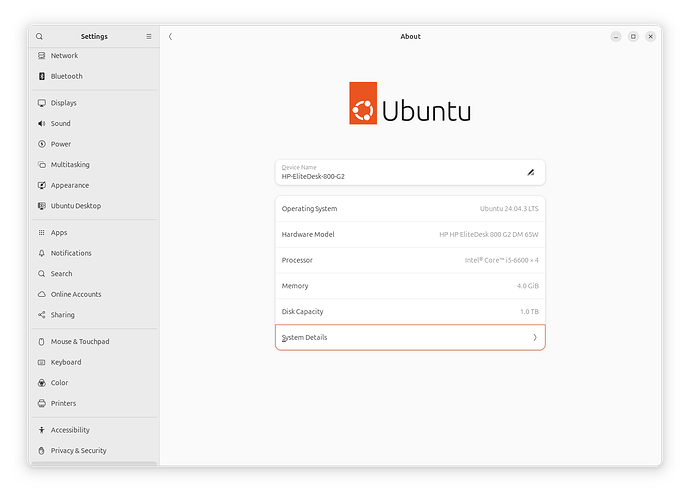This screenshot has height=497, width=690.
Task: Open Accessibility settings
Action: [94, 430]
